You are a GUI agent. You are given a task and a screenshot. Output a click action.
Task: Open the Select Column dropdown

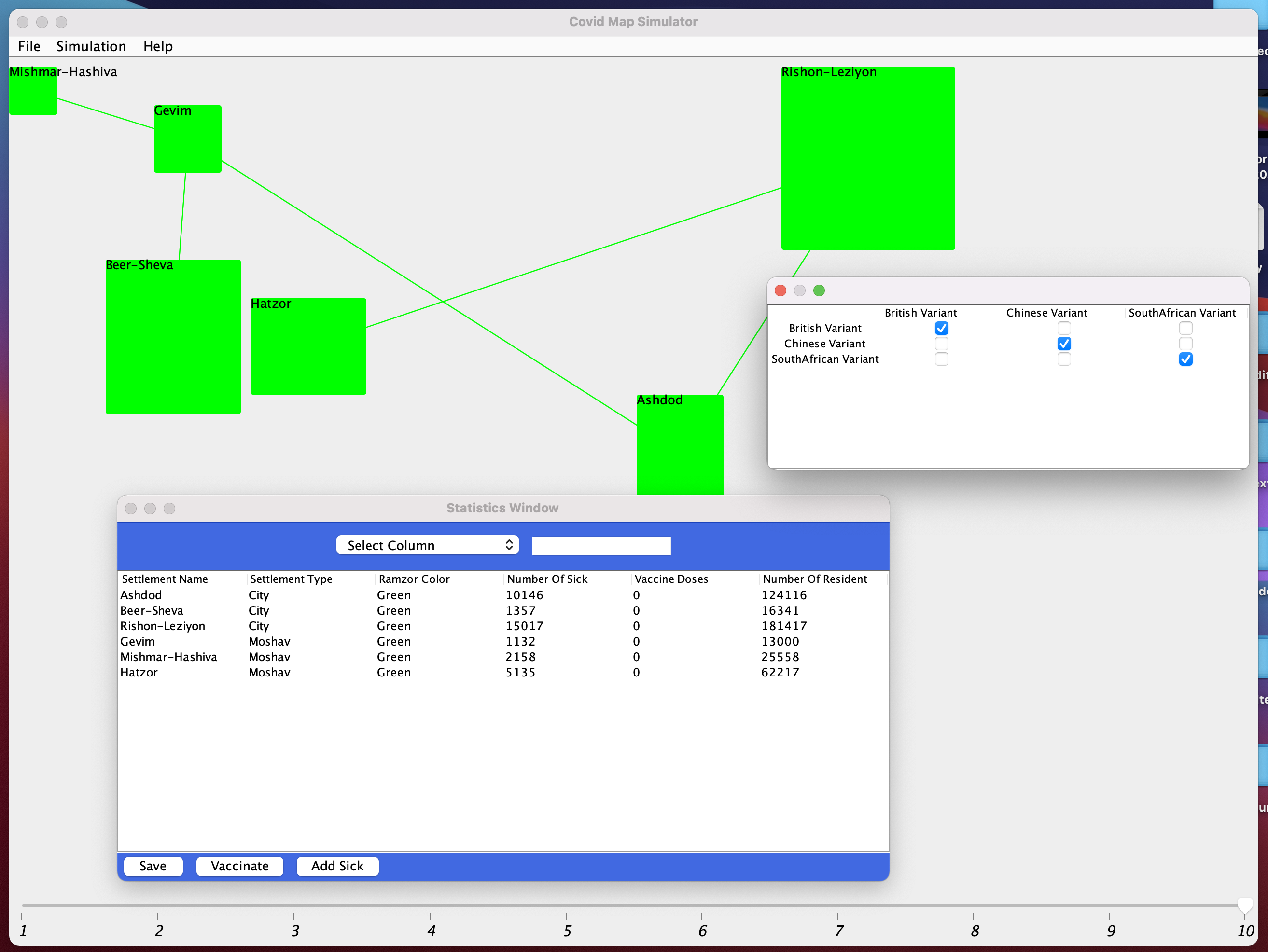427,545
